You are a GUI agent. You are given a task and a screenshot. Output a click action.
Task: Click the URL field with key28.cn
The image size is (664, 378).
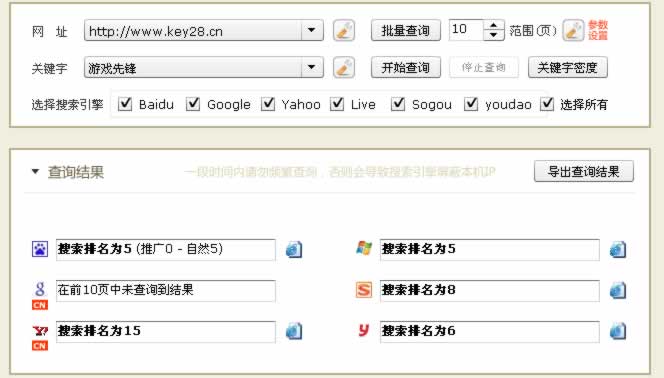[x=193, y=30]
